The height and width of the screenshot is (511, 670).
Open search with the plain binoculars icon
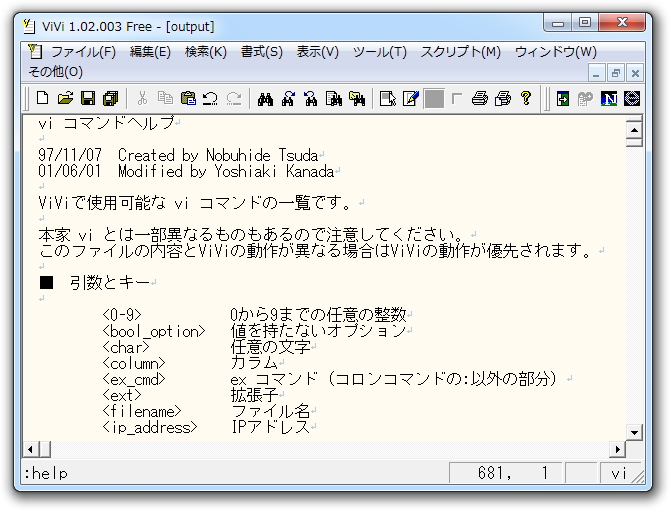coord(265,99)
